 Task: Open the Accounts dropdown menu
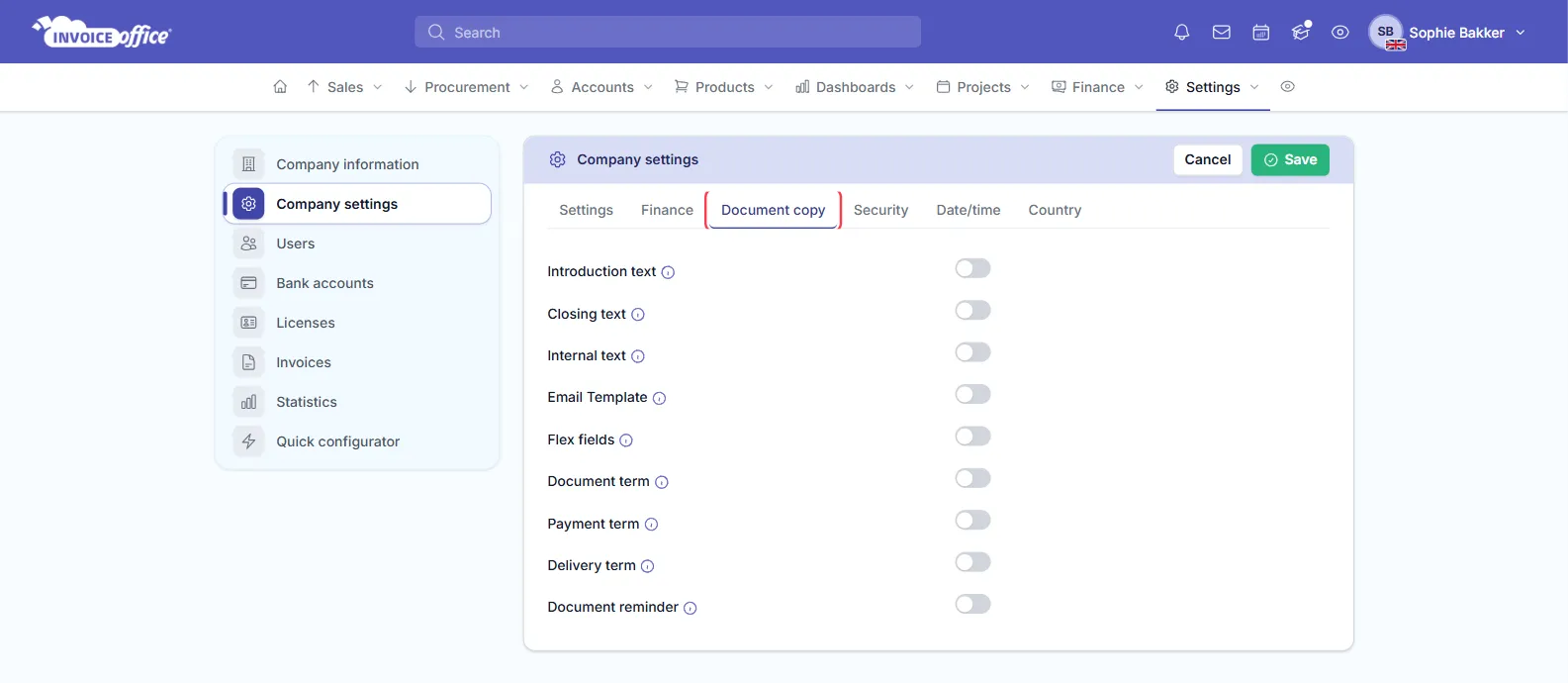[x=602, y=87]
